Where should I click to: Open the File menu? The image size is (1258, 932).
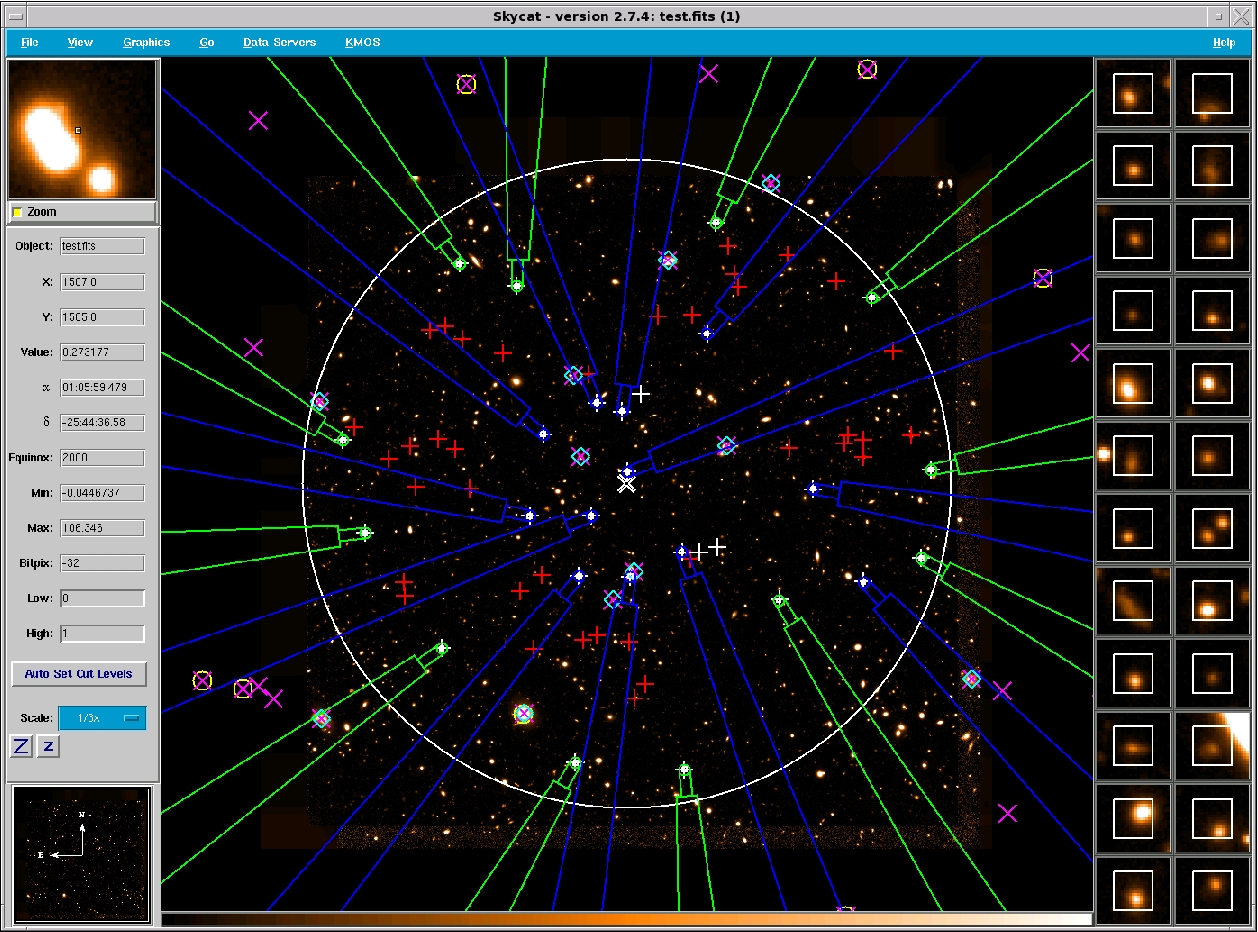click(30, 42)
